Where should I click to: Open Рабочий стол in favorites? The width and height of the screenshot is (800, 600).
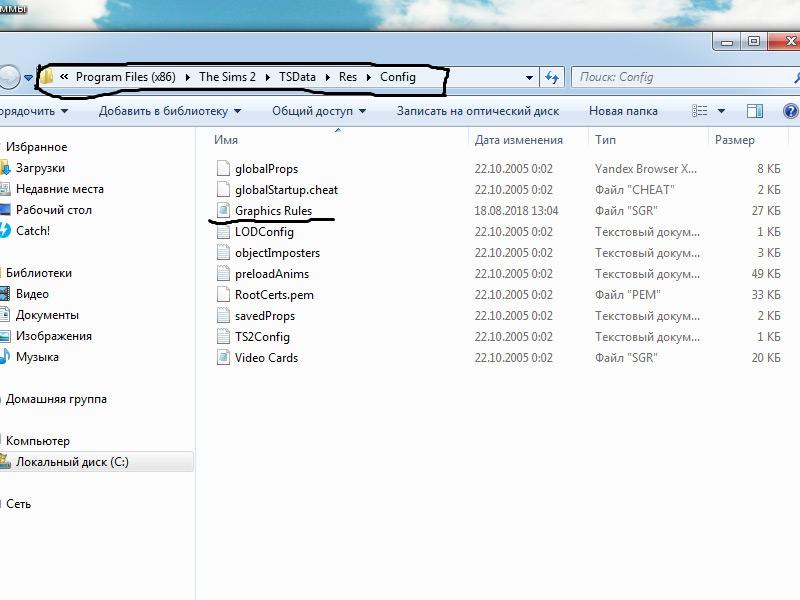coord(54,210)
